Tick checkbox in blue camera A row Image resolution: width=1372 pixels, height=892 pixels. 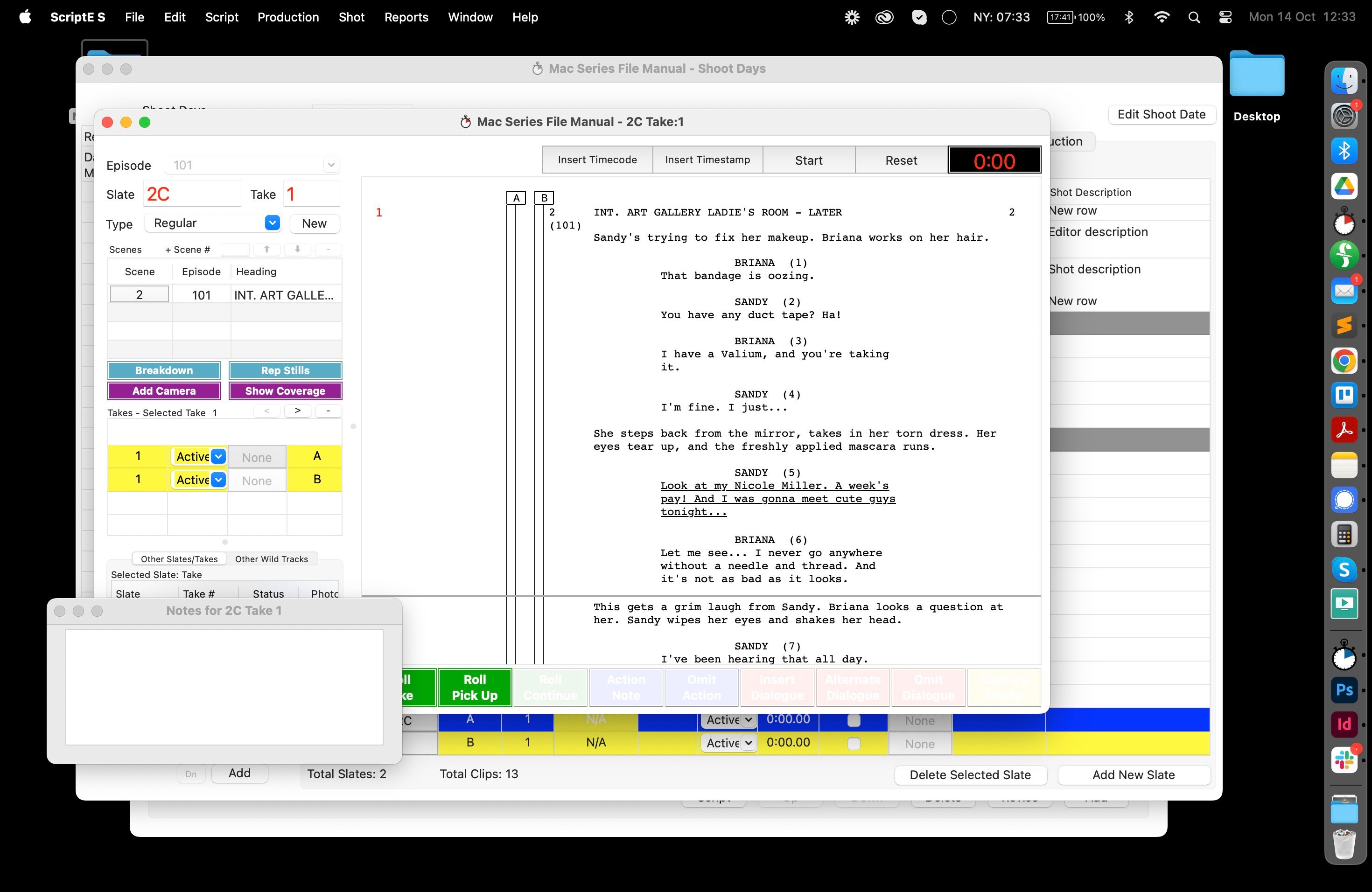click(853, 720)
